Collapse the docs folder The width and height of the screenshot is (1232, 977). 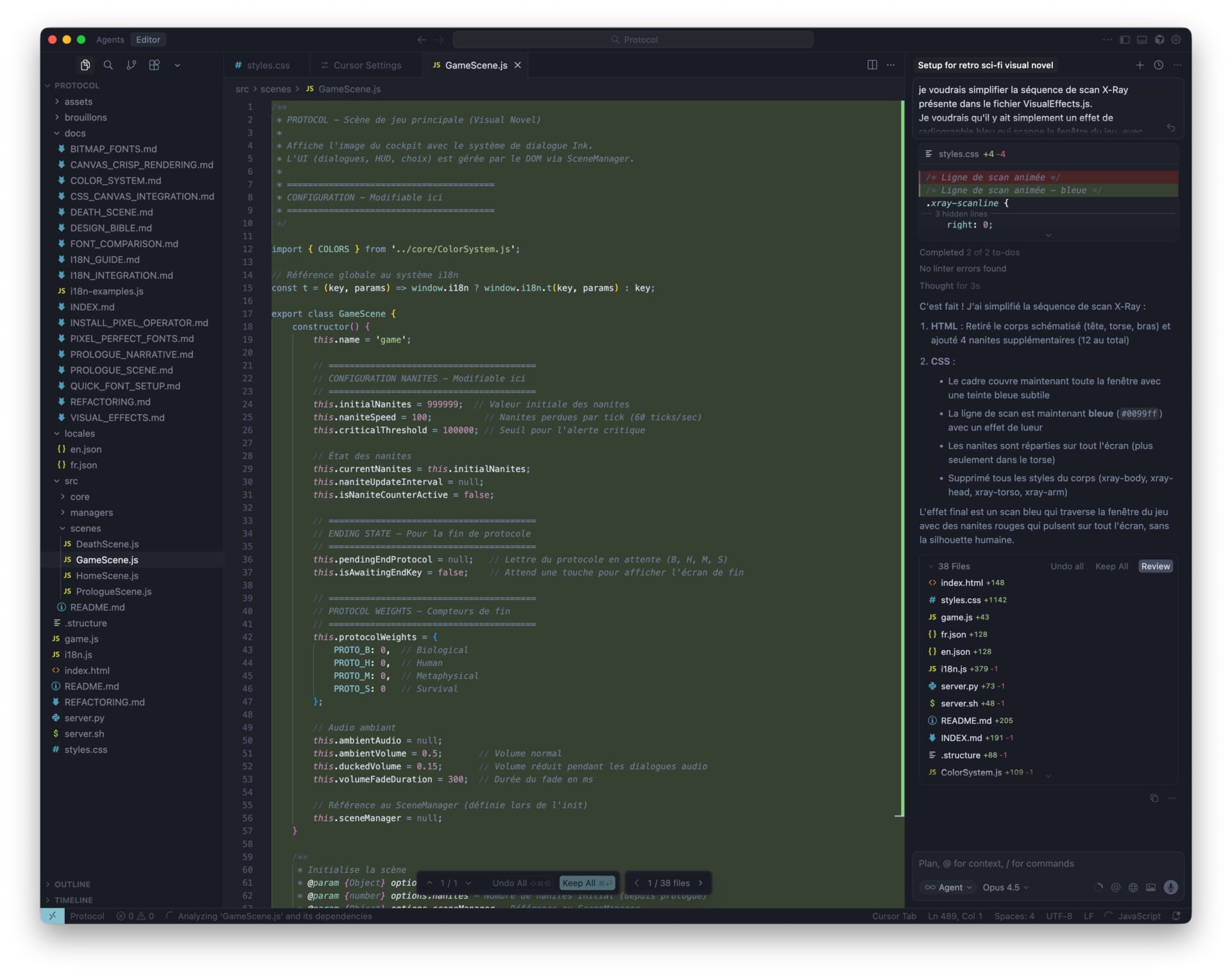pos(74,133)
